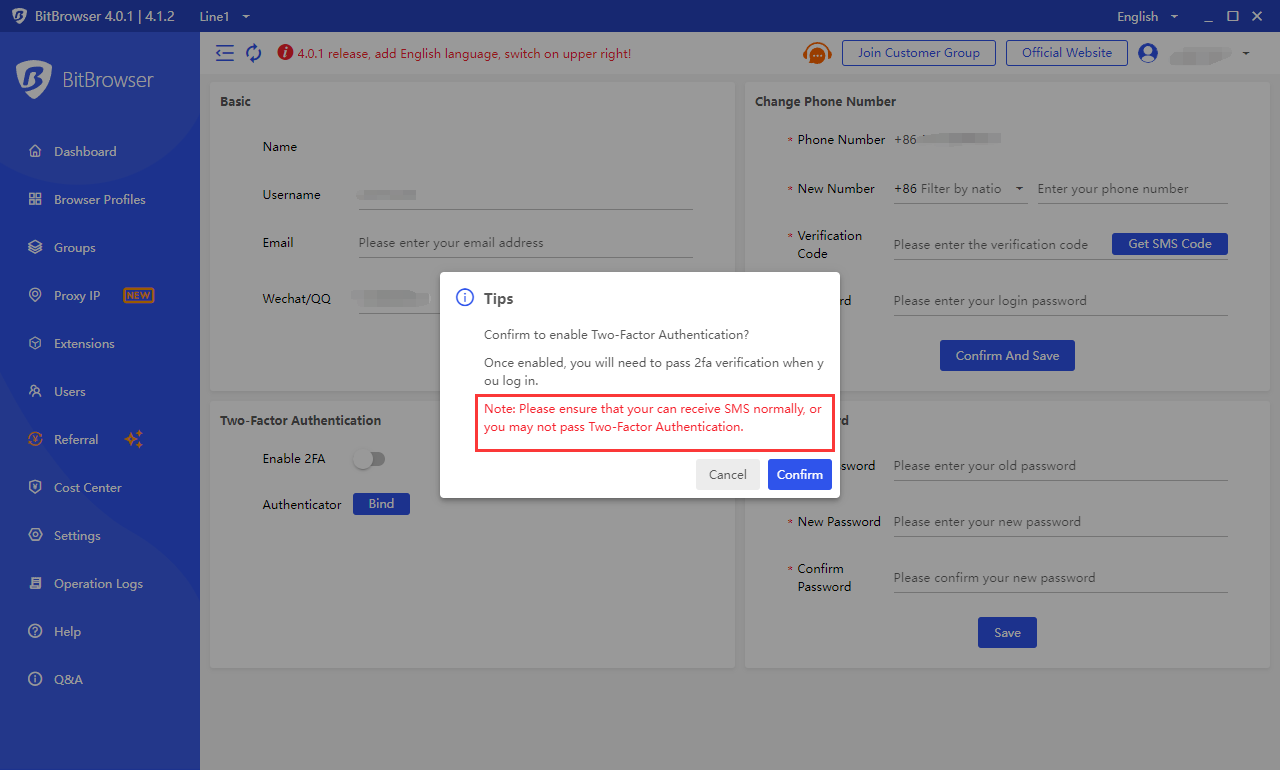
Task: Click the Wechat/QQ label
Action: (297, 299)
